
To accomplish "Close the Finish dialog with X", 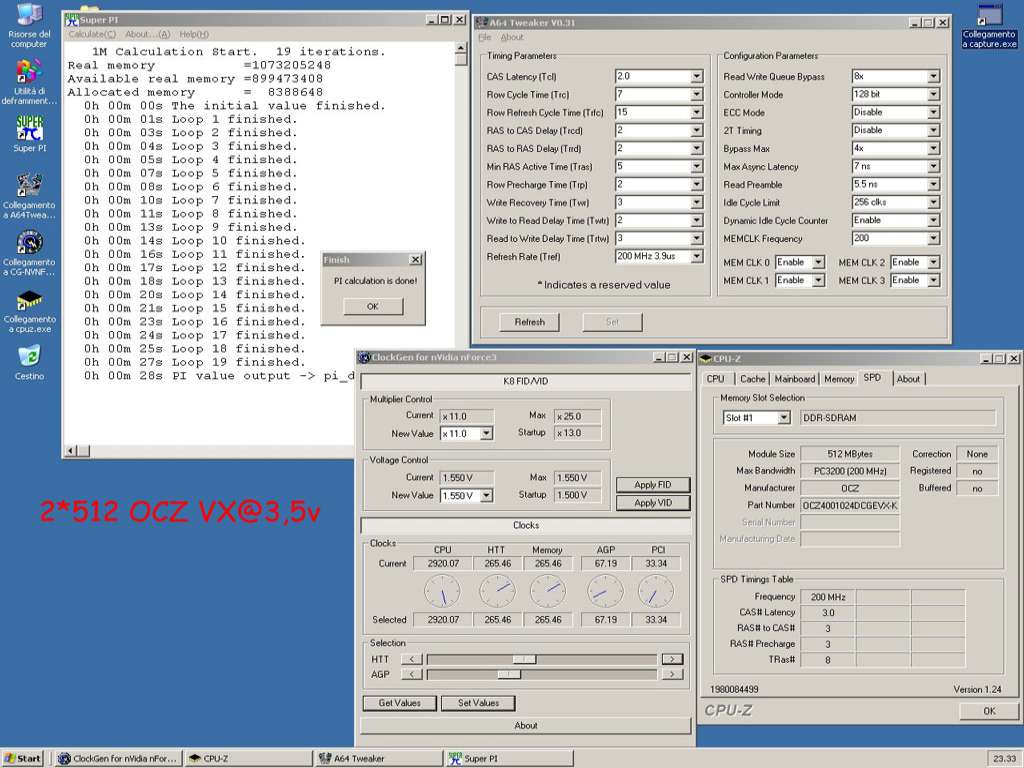I will click(415, 260).
